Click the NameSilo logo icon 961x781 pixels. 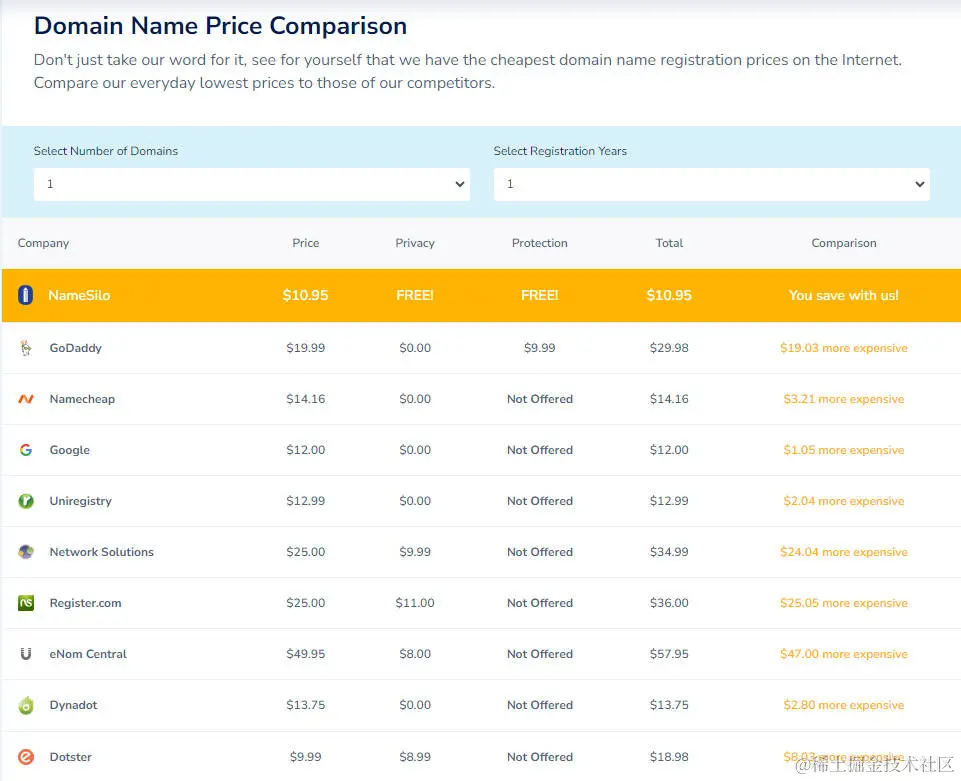tap(26, 295)
